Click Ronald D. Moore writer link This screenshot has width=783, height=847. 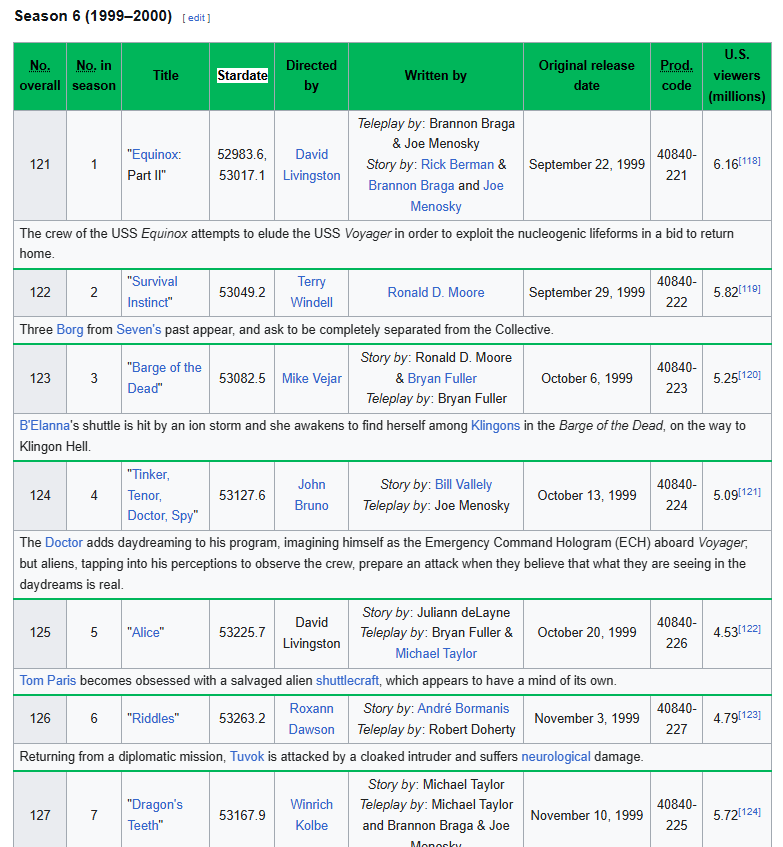tap(436, 292)
